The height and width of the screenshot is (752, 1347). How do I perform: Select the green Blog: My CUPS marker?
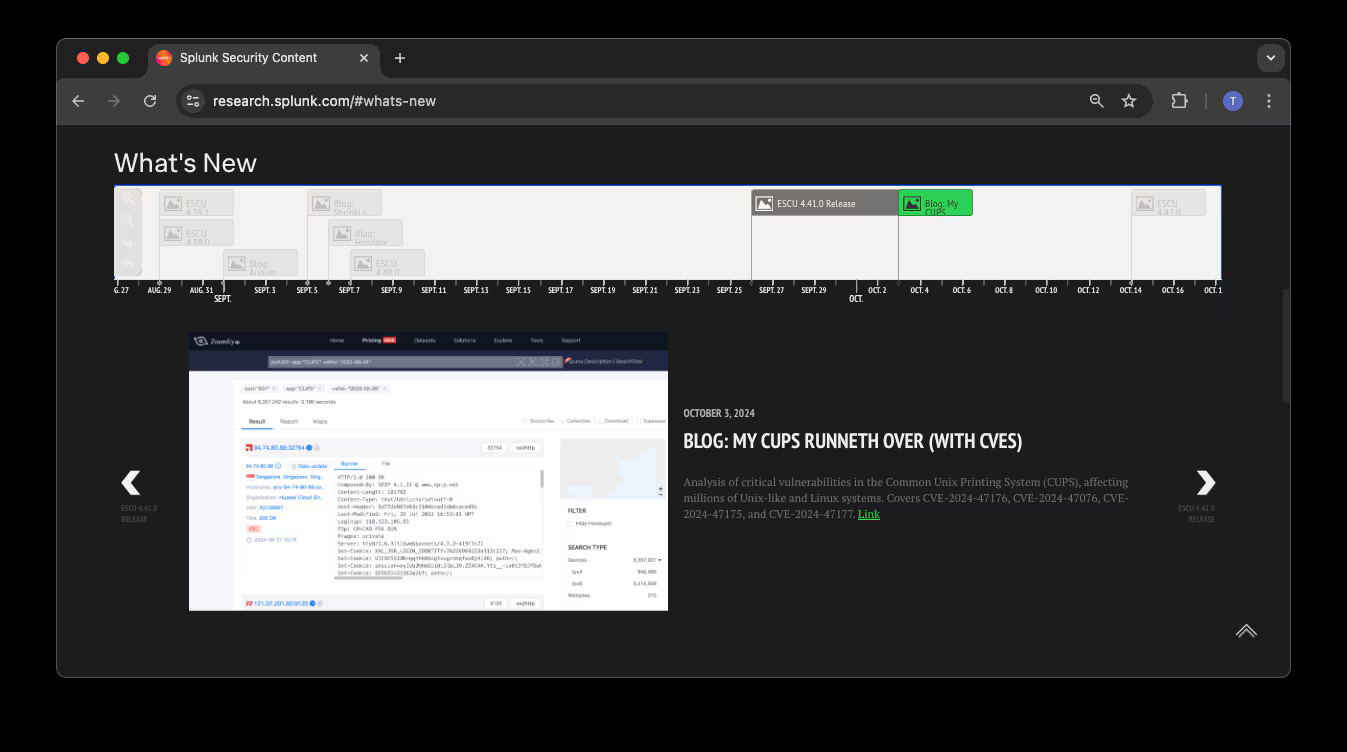point(935,204)
